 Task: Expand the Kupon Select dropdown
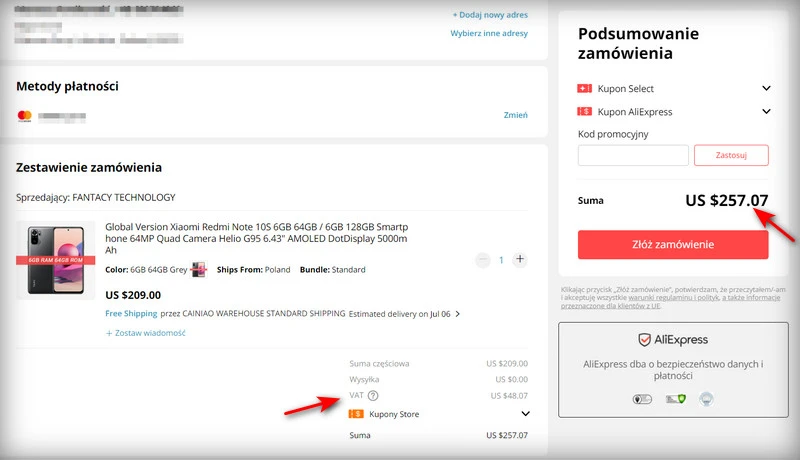click(x=766, y=89)
